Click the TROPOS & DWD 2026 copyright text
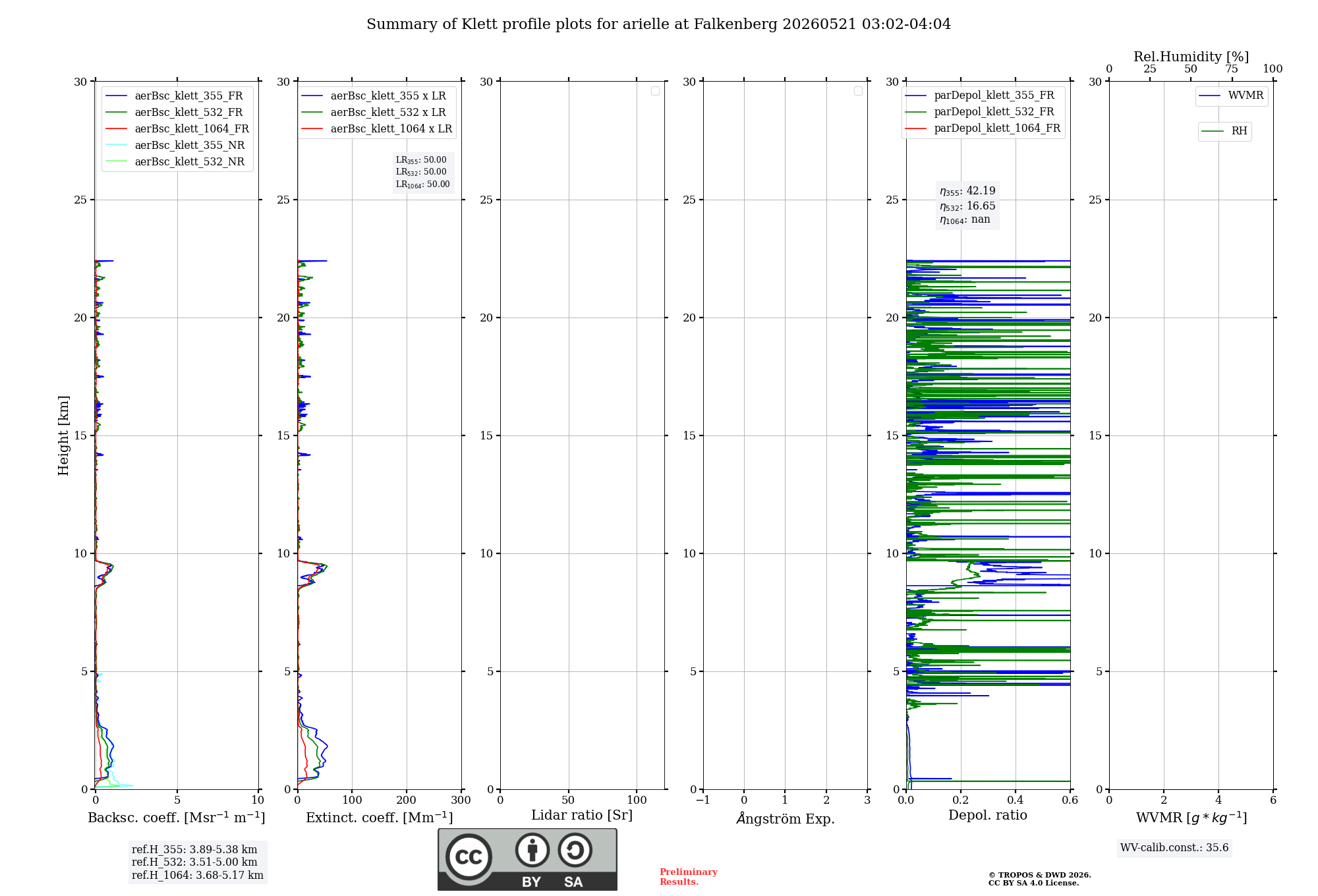 [x=1040, y=875]
